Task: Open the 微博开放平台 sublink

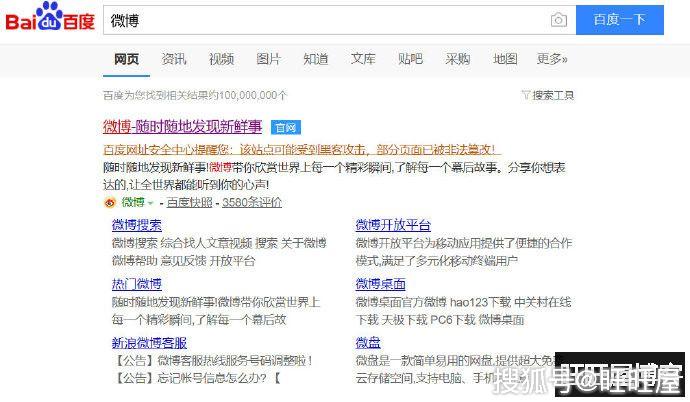Action: click(x=393, y=225)
